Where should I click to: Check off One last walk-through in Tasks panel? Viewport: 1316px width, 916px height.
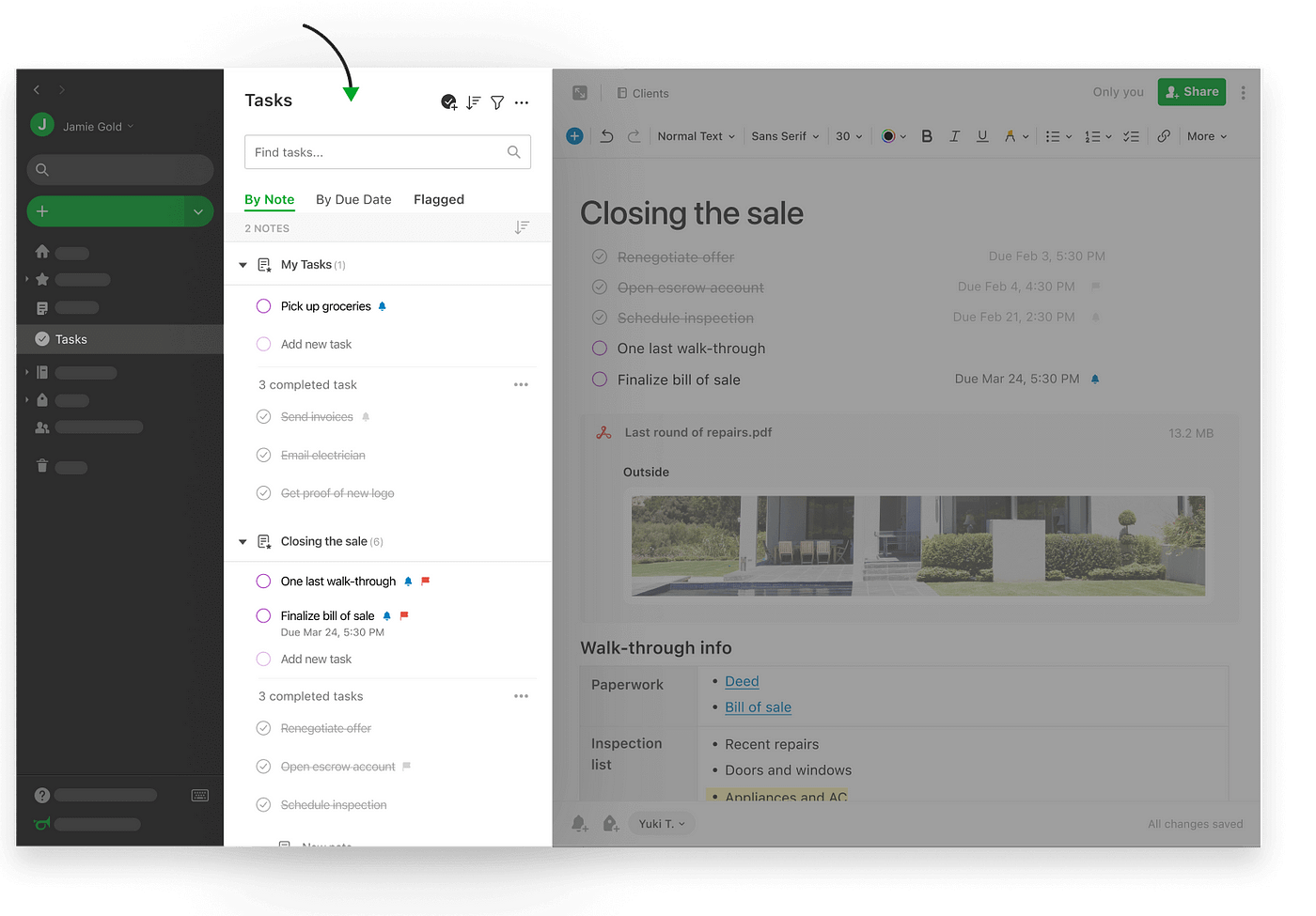pyautogui.click(x=264, y=582)
